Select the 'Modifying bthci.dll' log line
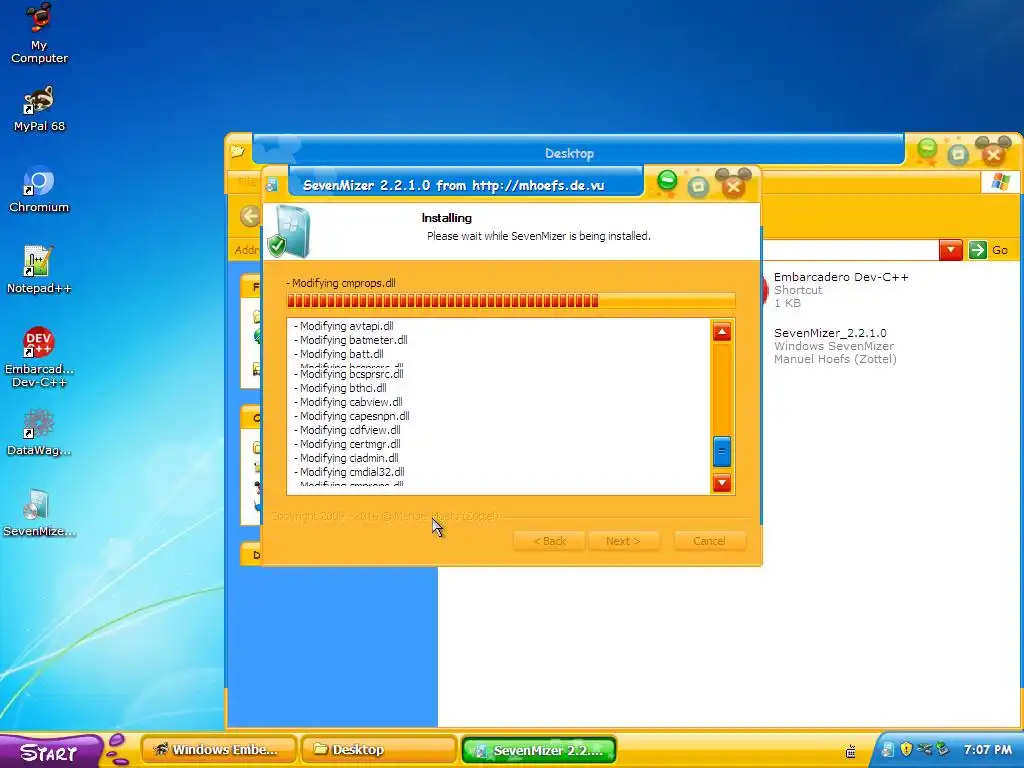Screen dimensions: 1024x768 [x=340, y=388]
